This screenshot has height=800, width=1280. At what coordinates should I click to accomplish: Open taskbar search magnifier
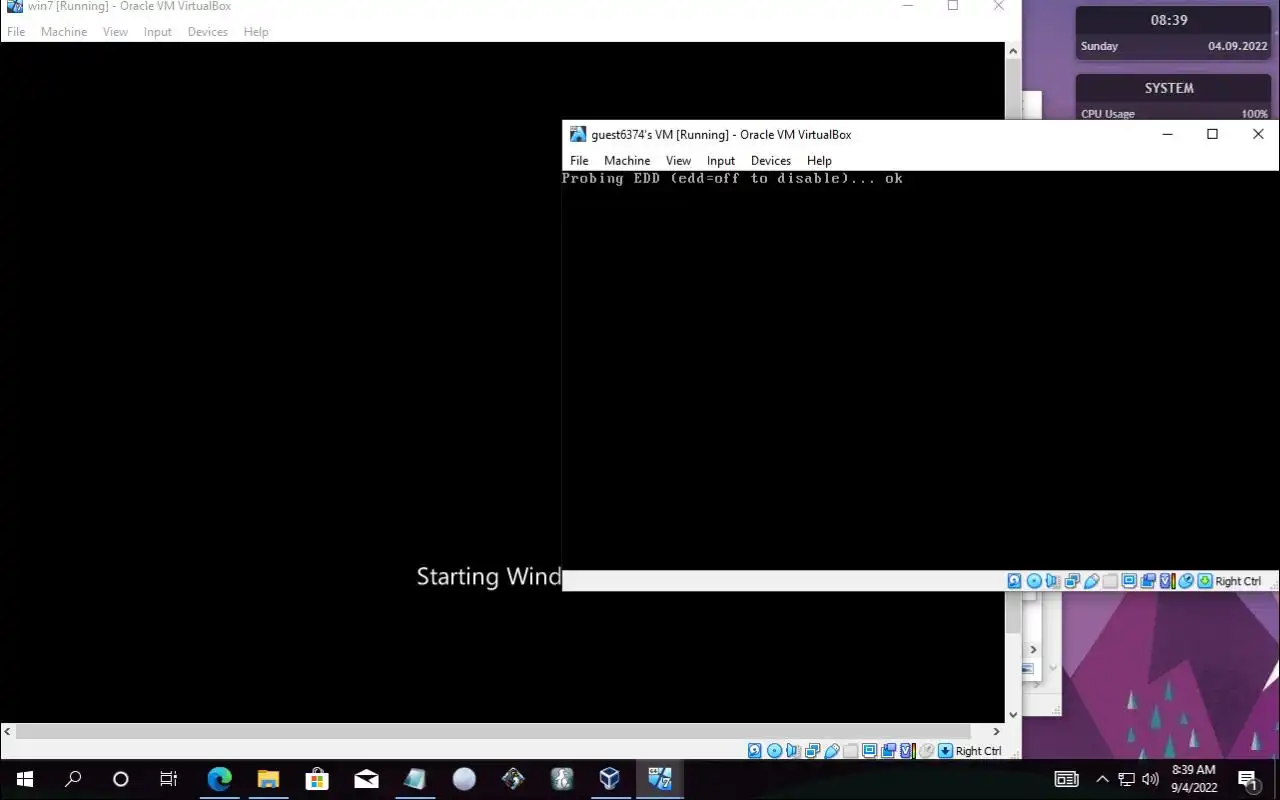click(73, 779)
